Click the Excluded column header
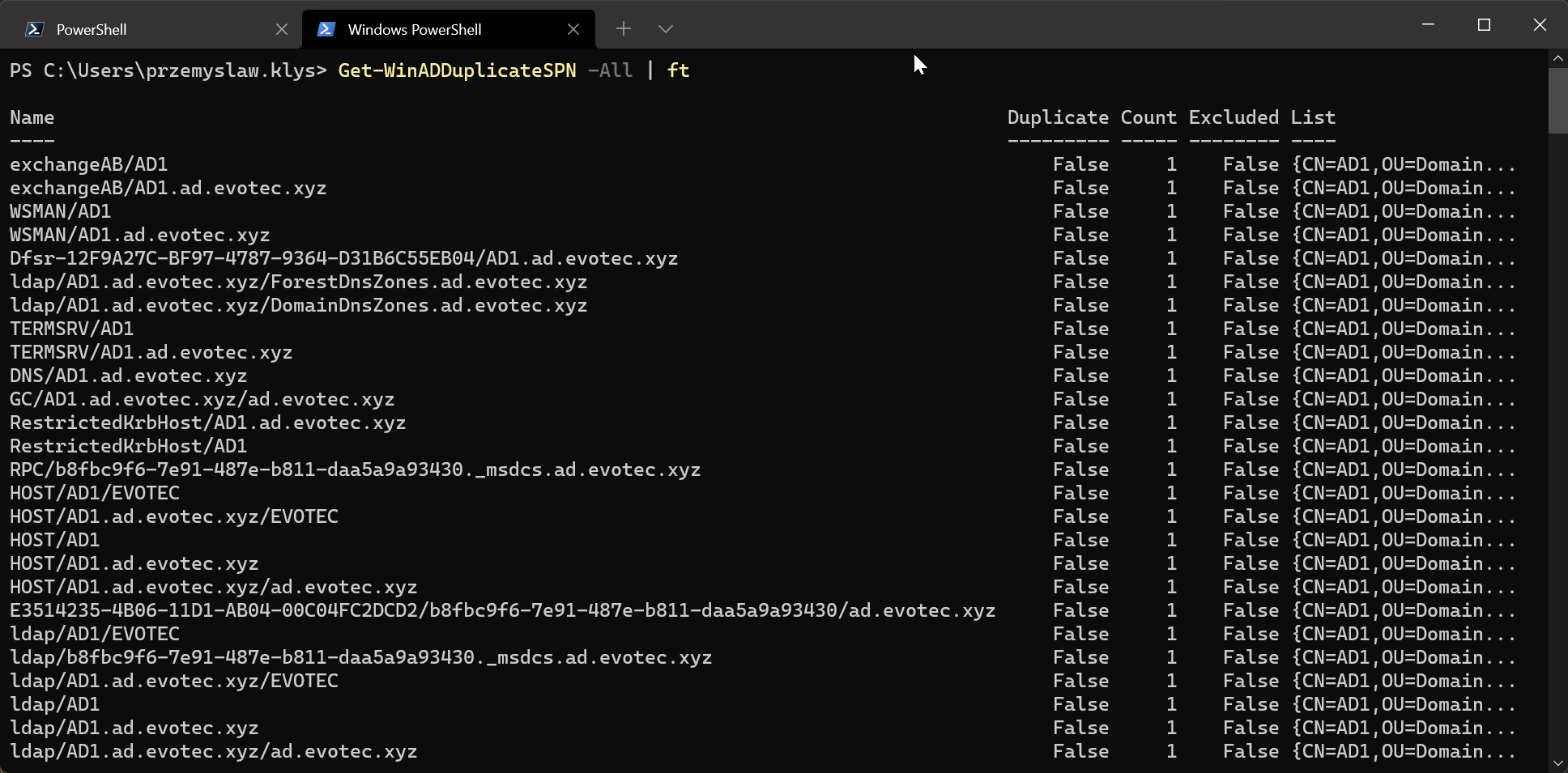This screenshot has width=1568, height=773. coord(1233,117)
